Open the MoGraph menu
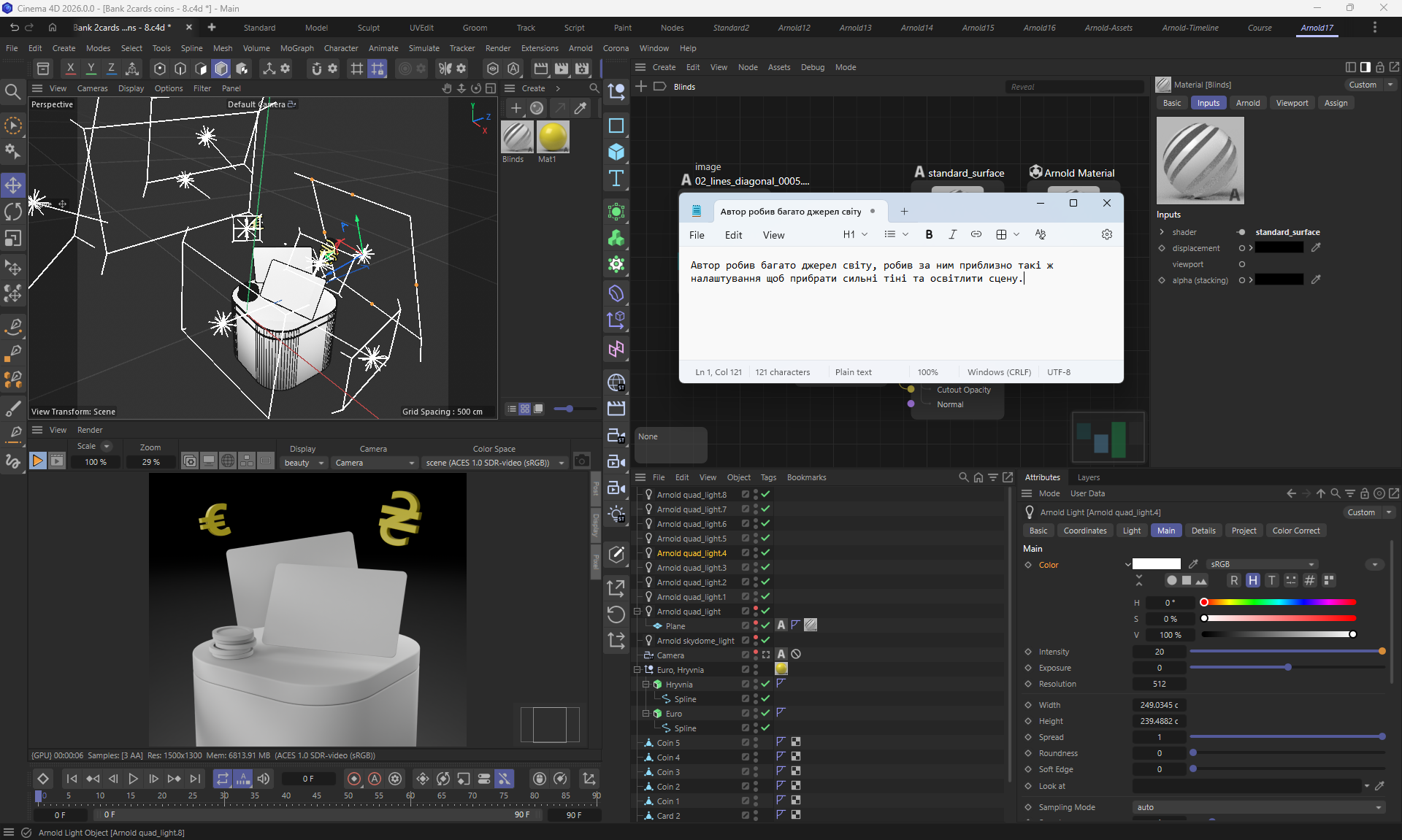The height and width of the screenshot is (840, 1402). coord(296,48)
